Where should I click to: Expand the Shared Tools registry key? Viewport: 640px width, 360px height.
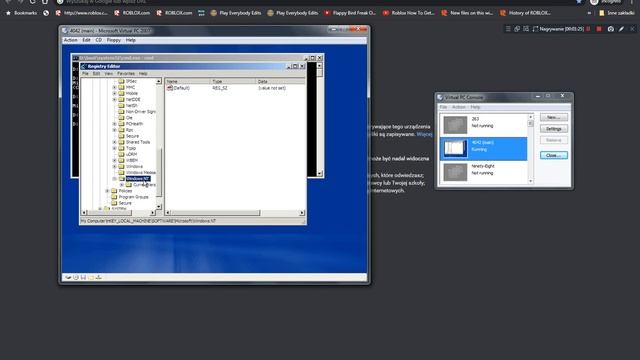coord(115,142)
